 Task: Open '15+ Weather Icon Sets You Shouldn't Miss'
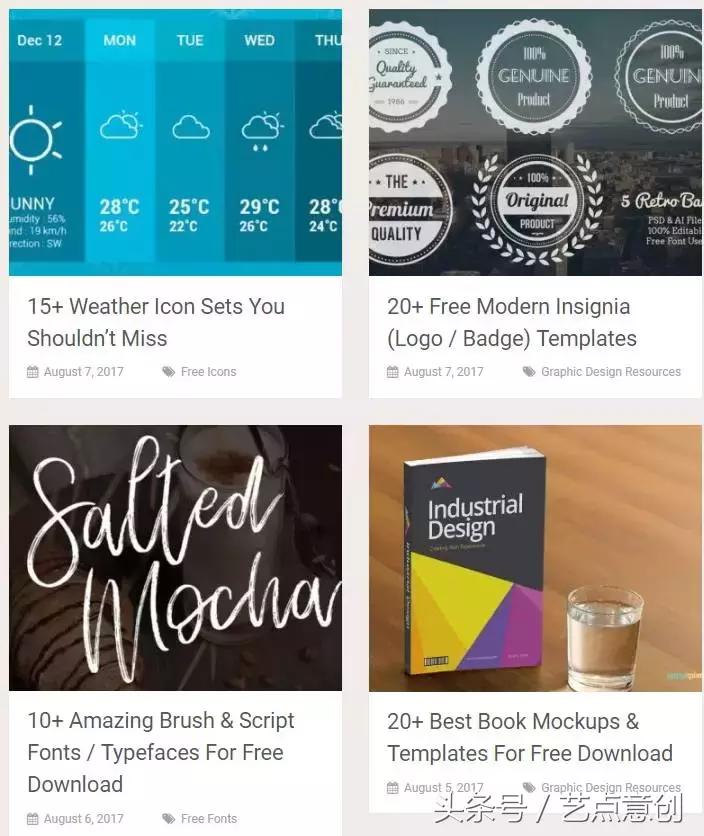[x=156, y=322]
